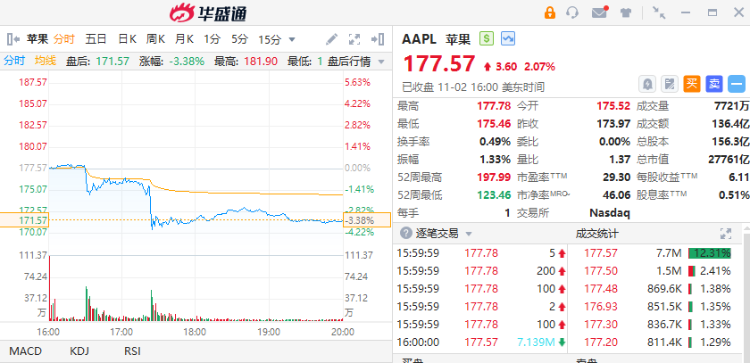Open the mail messages icon
The width and height of the screenshot is (750, 363).
(x=600, y=12)
